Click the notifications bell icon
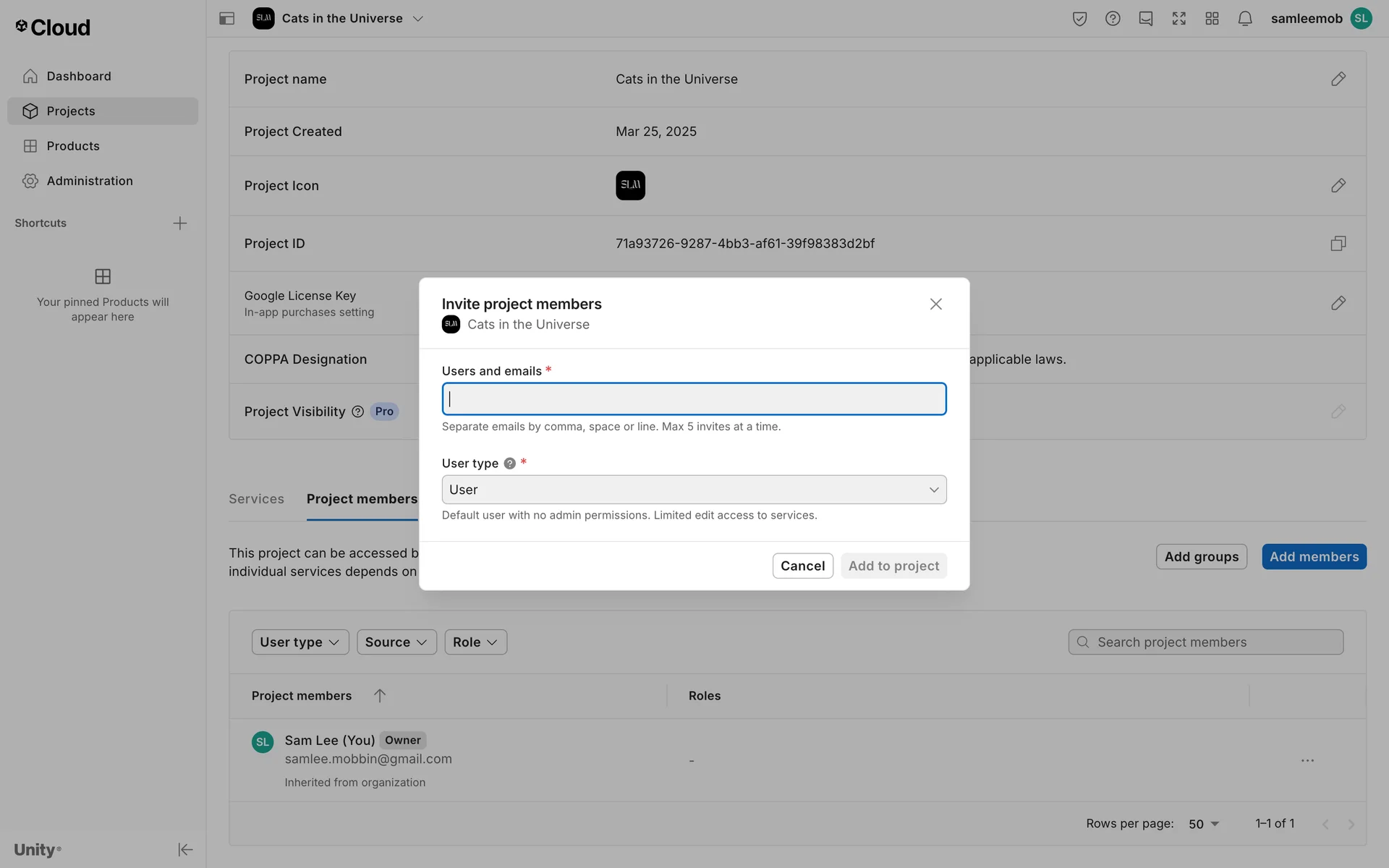This screenshot has height=868, width=1389. pyautogui.click(x=1244, y=19)
